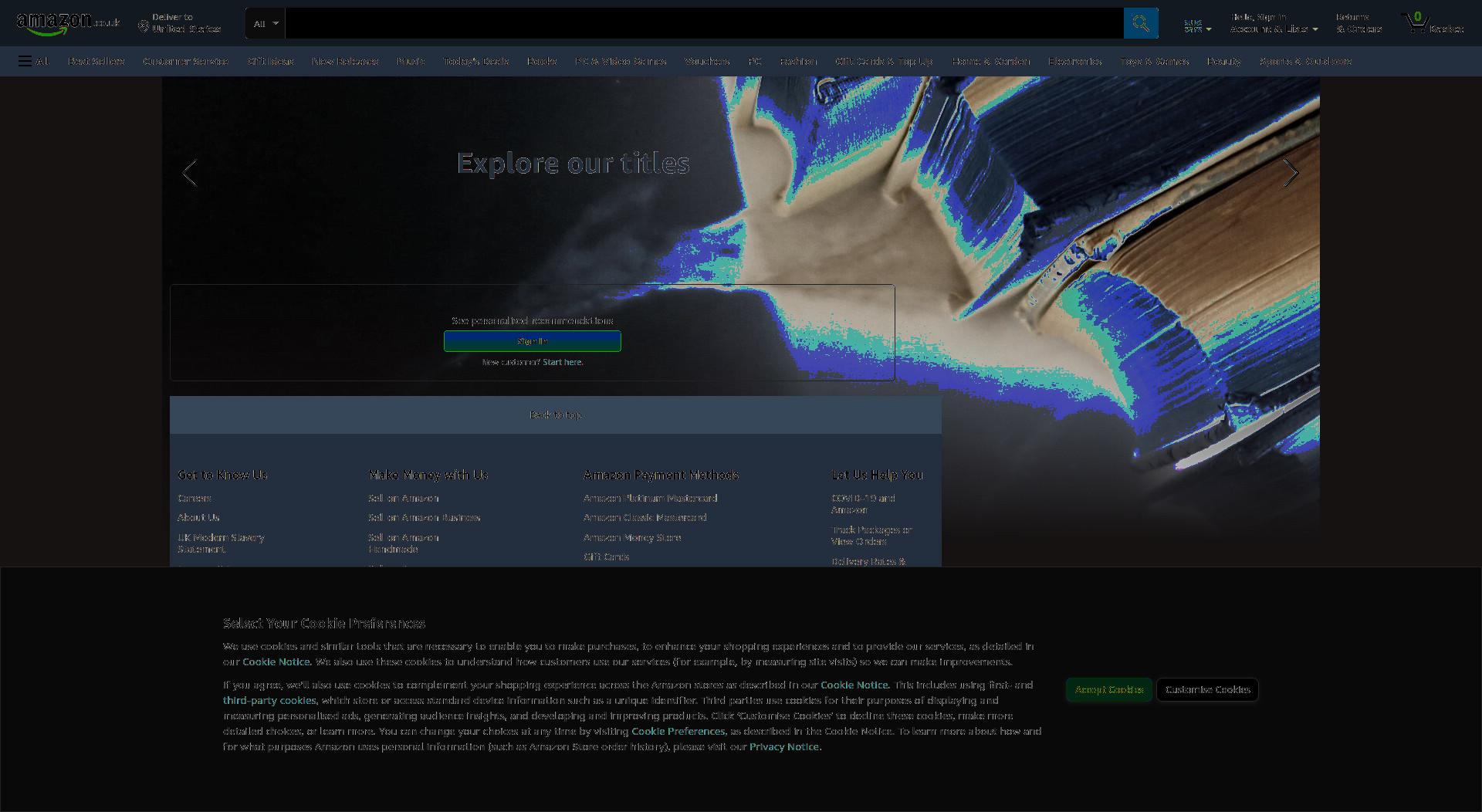This screenshot has height=812, width=1482.
Task: Go to next carousel slide arrow
Action: coord(1291,173)
